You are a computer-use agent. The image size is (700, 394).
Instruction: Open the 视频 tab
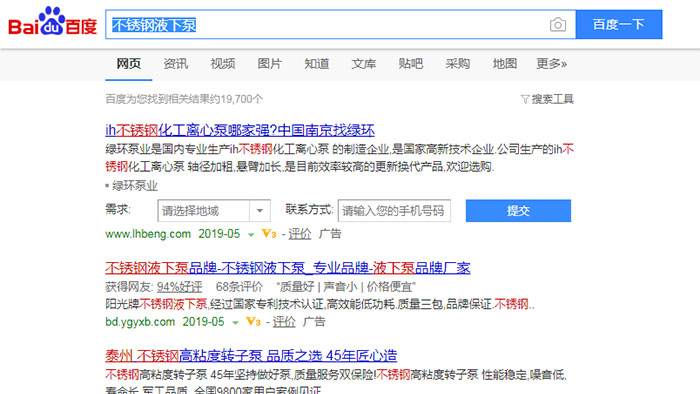tap(223, 64)
